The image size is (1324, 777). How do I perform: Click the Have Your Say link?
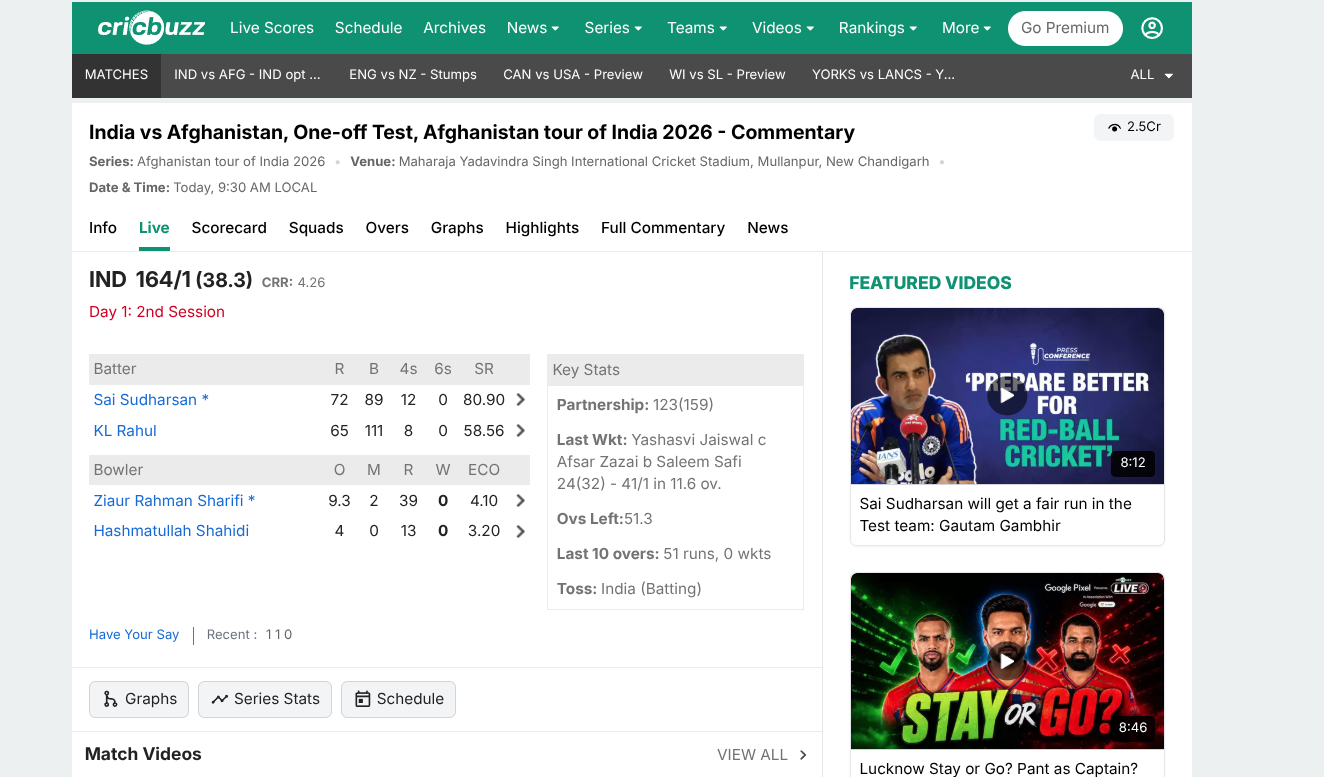point(134,635)
